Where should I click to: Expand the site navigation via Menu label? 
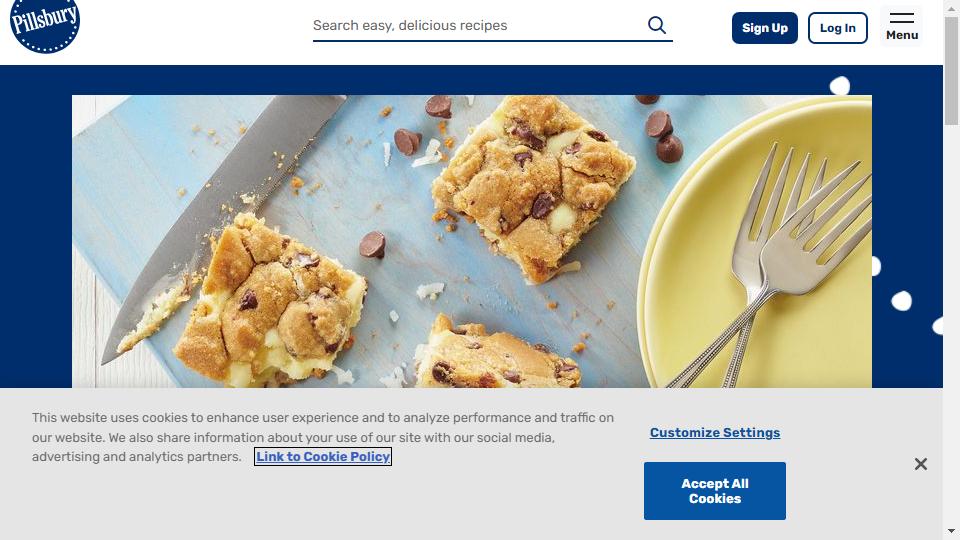click(x=902, y=36)
